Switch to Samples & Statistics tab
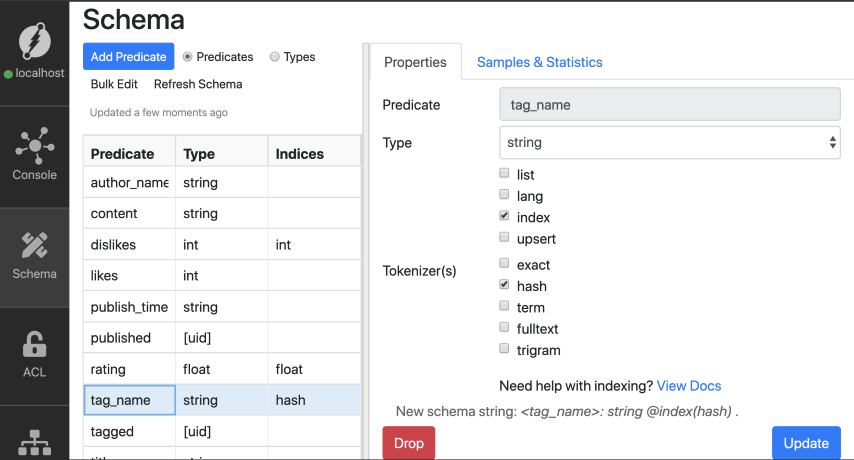 click(539, 62)
